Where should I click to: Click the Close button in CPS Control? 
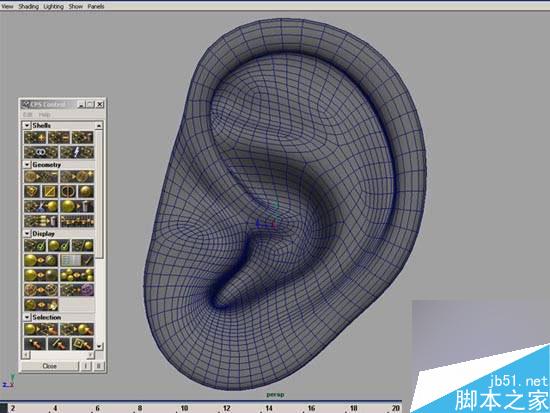point(49,366)
